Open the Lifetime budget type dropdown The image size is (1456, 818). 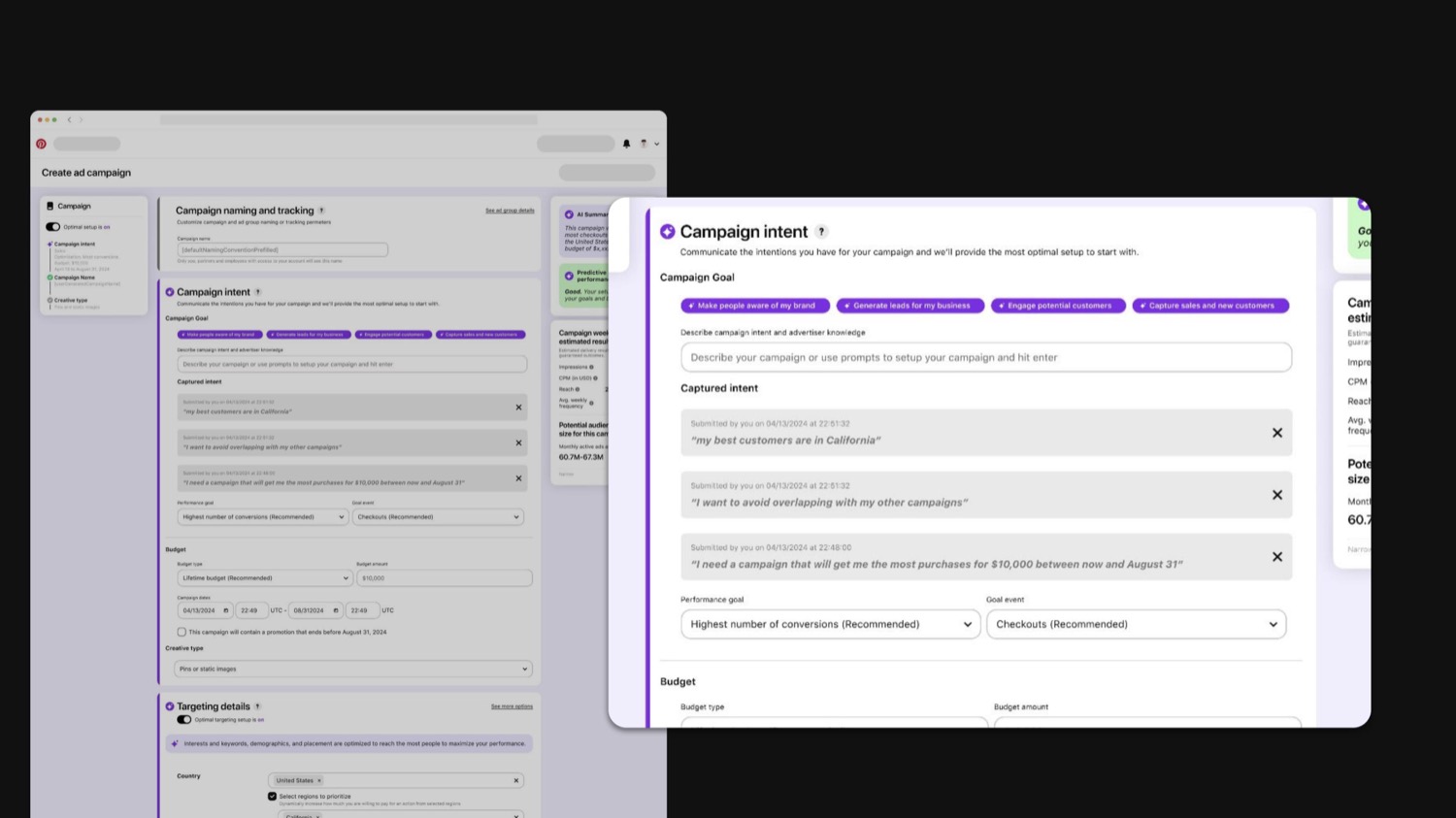(264, 578)
